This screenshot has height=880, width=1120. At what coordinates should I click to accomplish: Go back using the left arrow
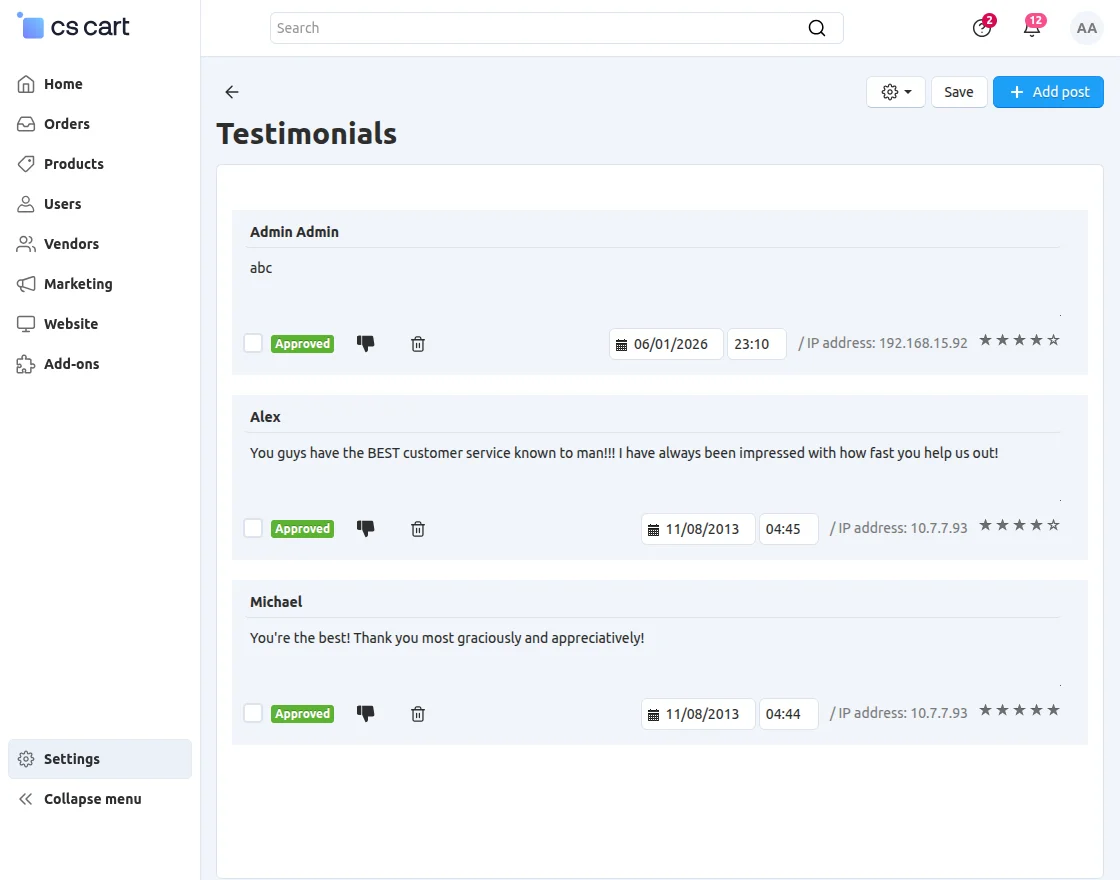(231, 91)
